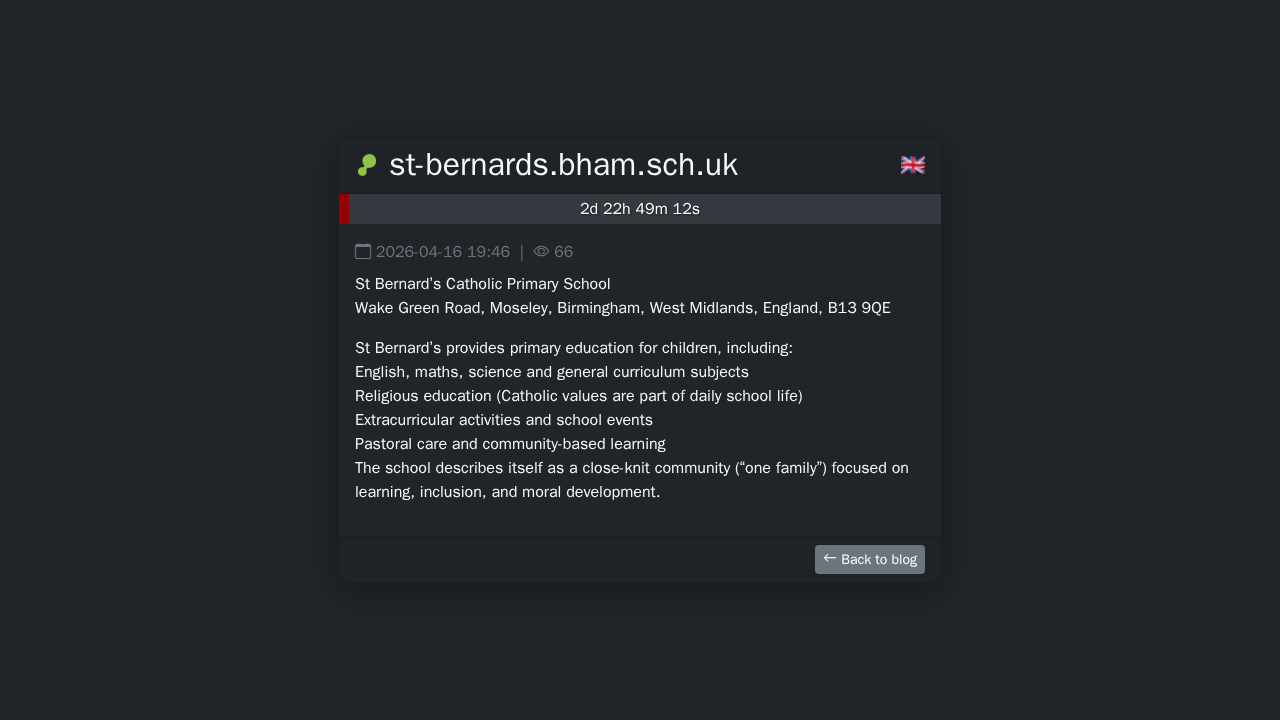Select the st-bernards.bham.sch.uk title
Image resolution: width=1280 pixels, height=720 pixels.
pos(563,165)
